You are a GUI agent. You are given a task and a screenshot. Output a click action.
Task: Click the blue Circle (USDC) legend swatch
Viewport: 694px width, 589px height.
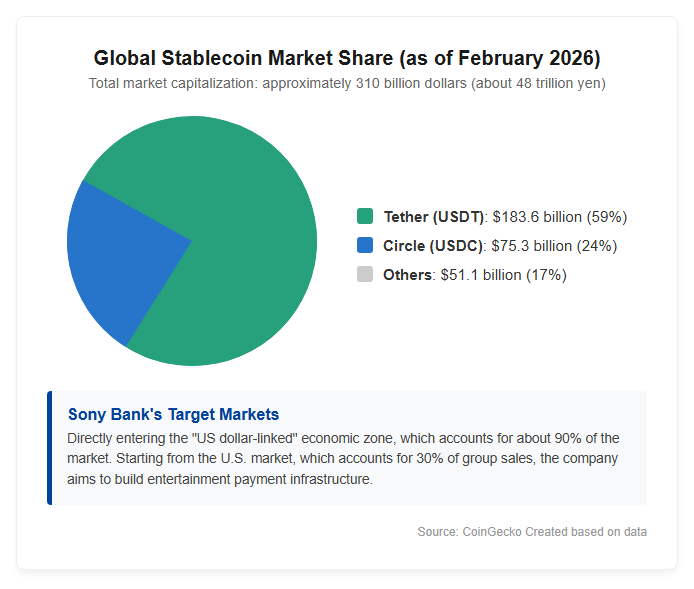(x=365, y=245)
